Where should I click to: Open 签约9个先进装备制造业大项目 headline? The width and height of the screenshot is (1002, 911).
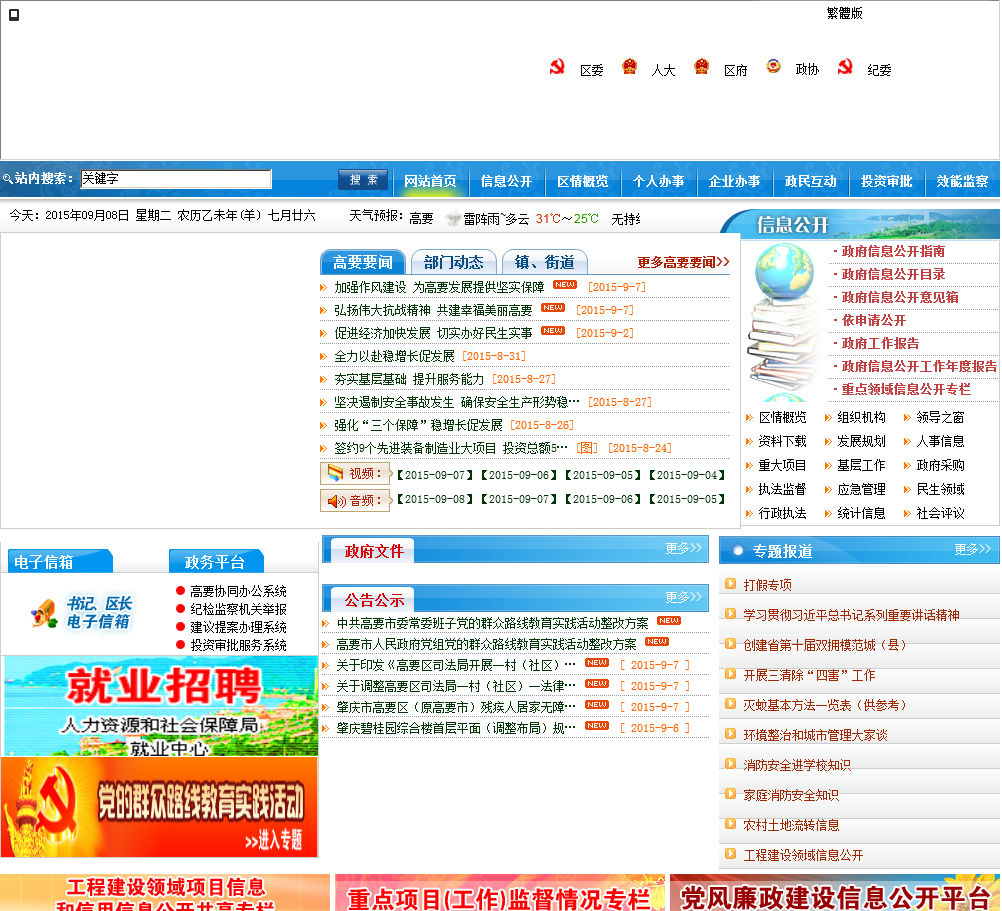[451, 448]
